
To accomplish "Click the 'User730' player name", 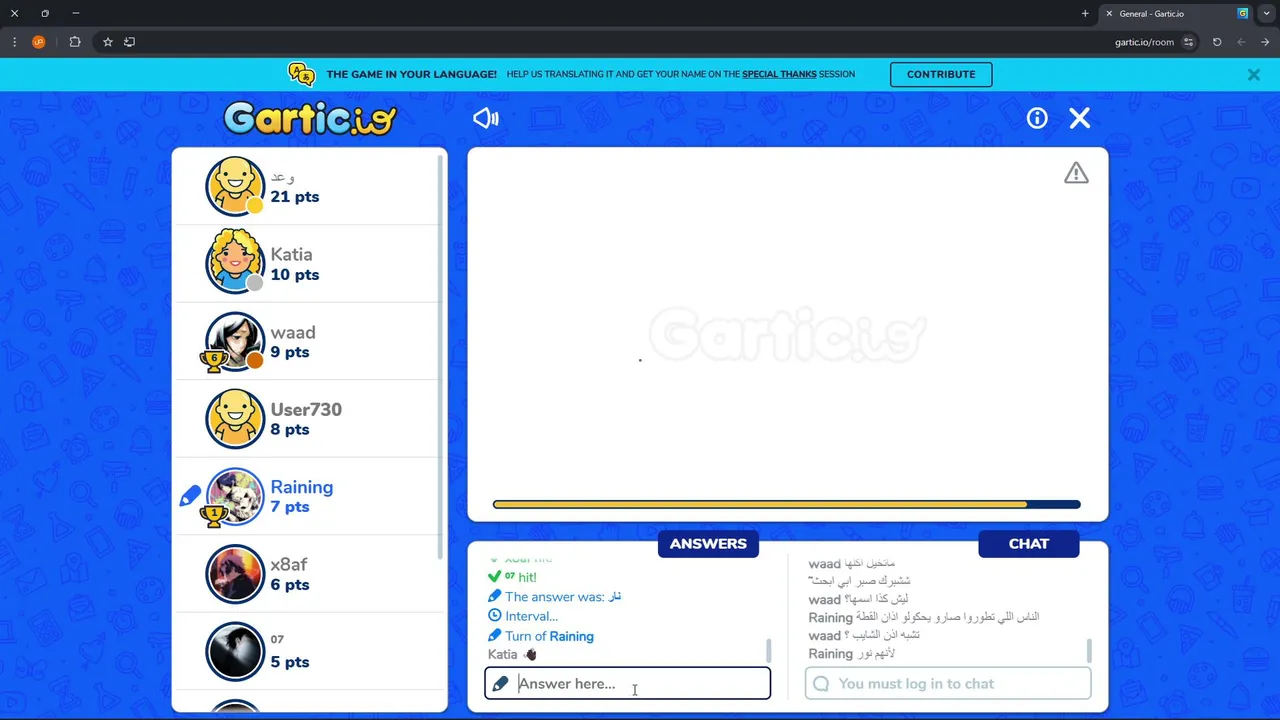I will click(306, 410).
